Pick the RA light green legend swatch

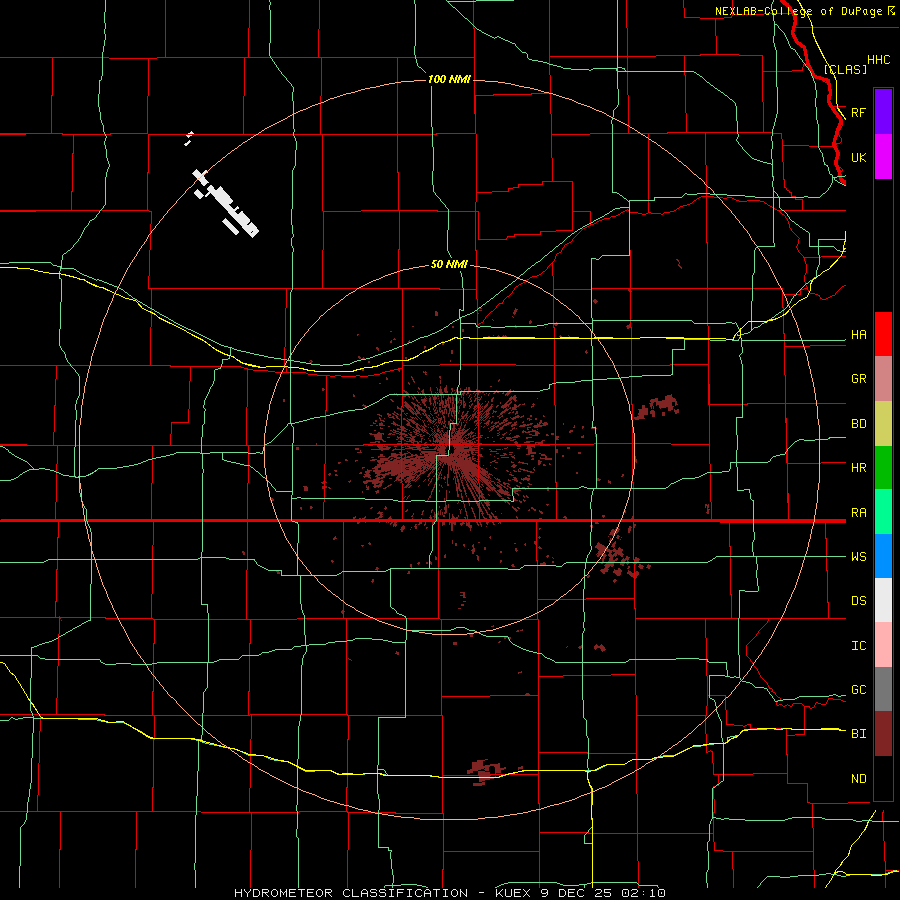pyautogui.click(x=883, y=512)
